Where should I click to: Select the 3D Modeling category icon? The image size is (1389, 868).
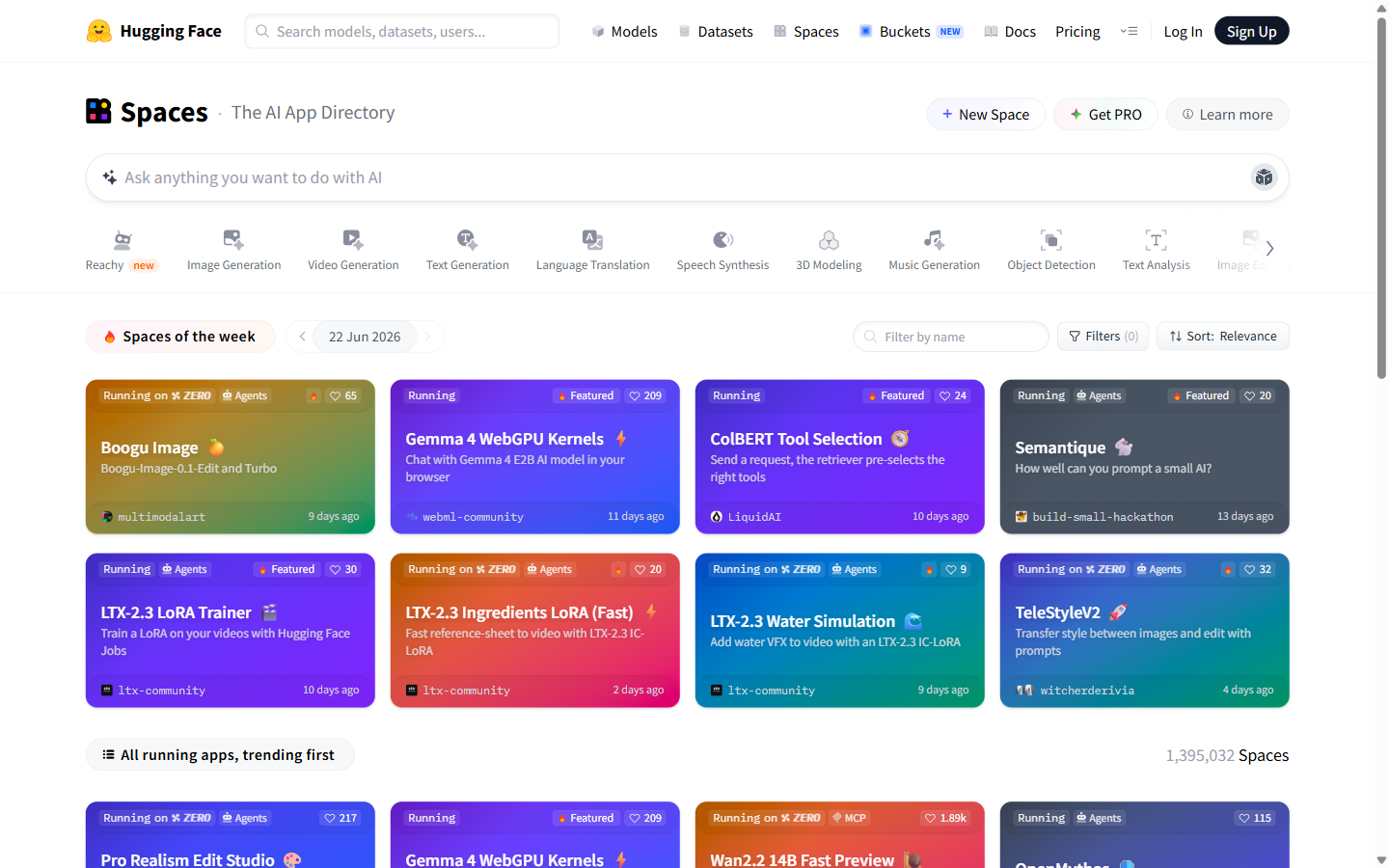829,239
